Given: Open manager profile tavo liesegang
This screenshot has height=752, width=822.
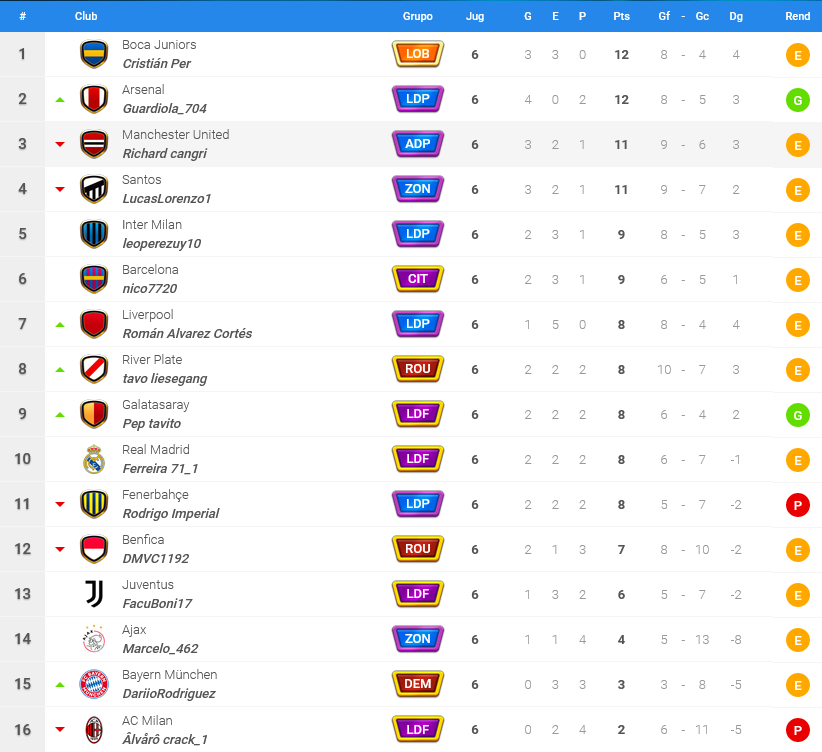Looking at the screenshot, I should pyautogui.click(x=165, y=379).
